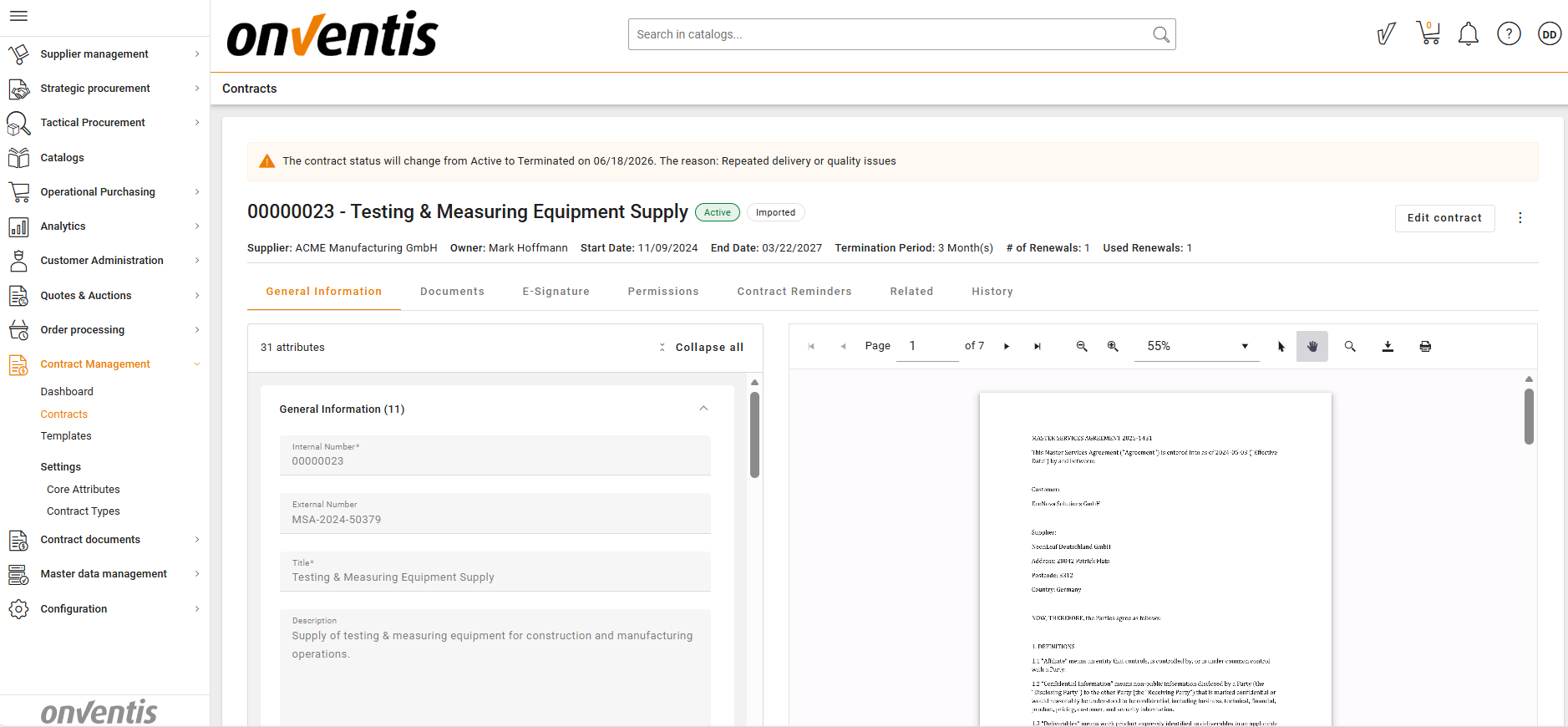Open the Contract Reminders tab
Image resolution: width=1568 pixels, height=727 pixels.
click(x=794, y=292)
